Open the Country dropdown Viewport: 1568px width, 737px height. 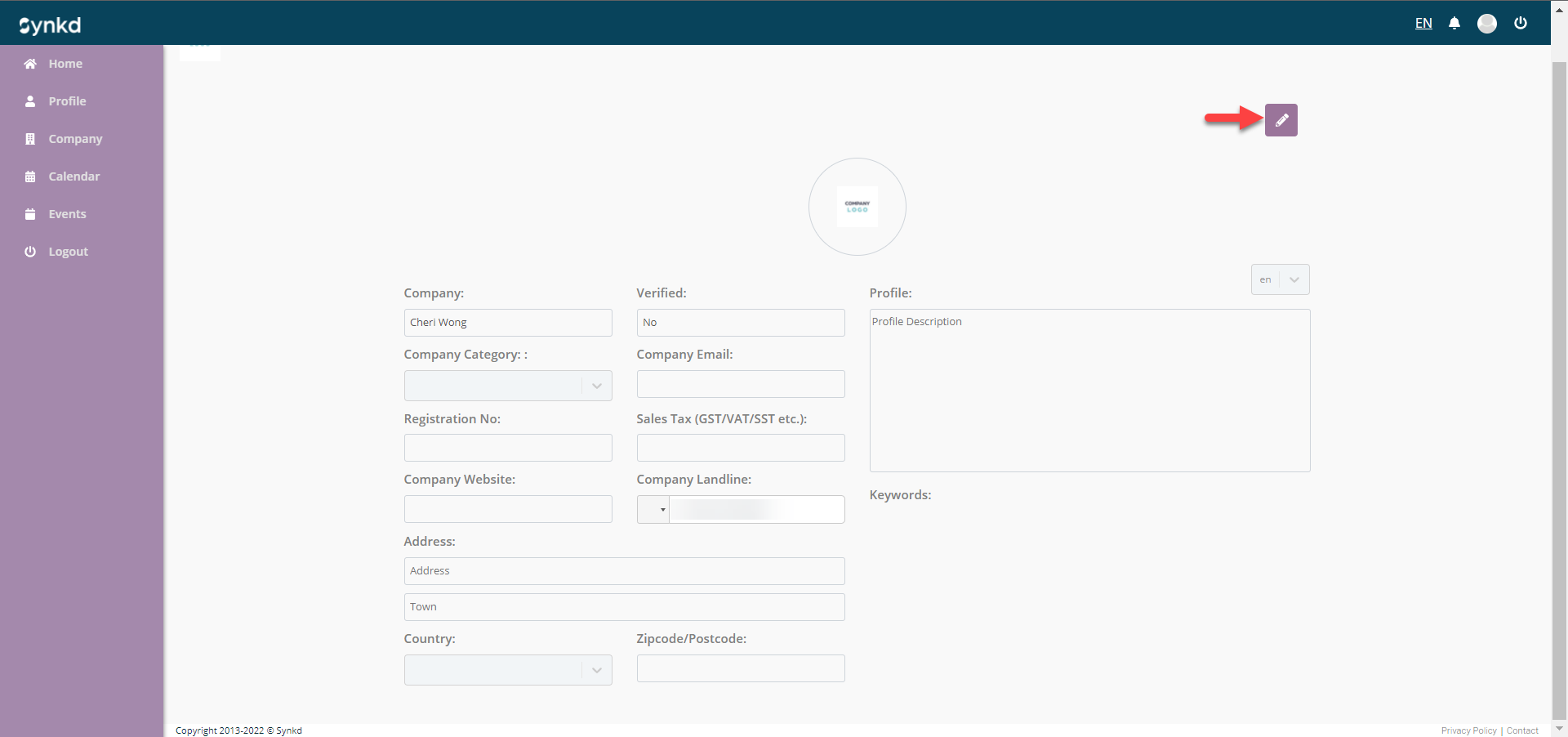click(507, 670)
